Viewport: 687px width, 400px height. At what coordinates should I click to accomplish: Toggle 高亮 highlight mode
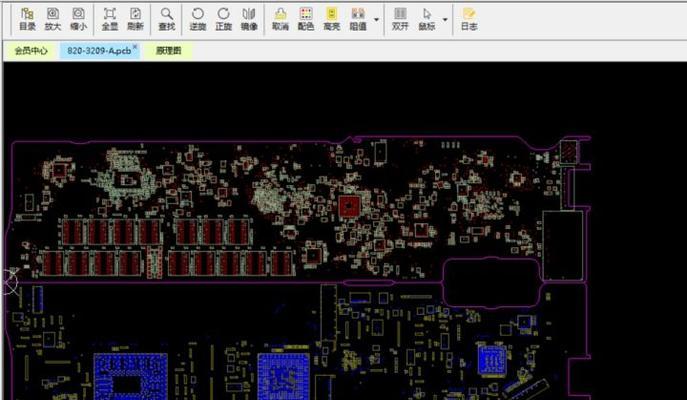pos(332,19)
